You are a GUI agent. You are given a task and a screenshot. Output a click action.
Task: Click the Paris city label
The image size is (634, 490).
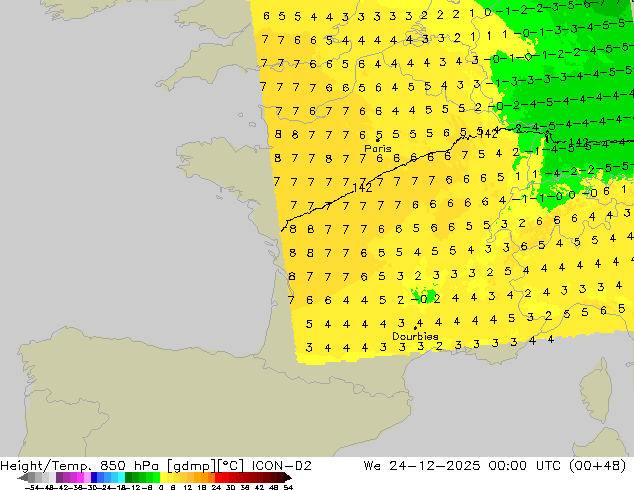[378, 149]
